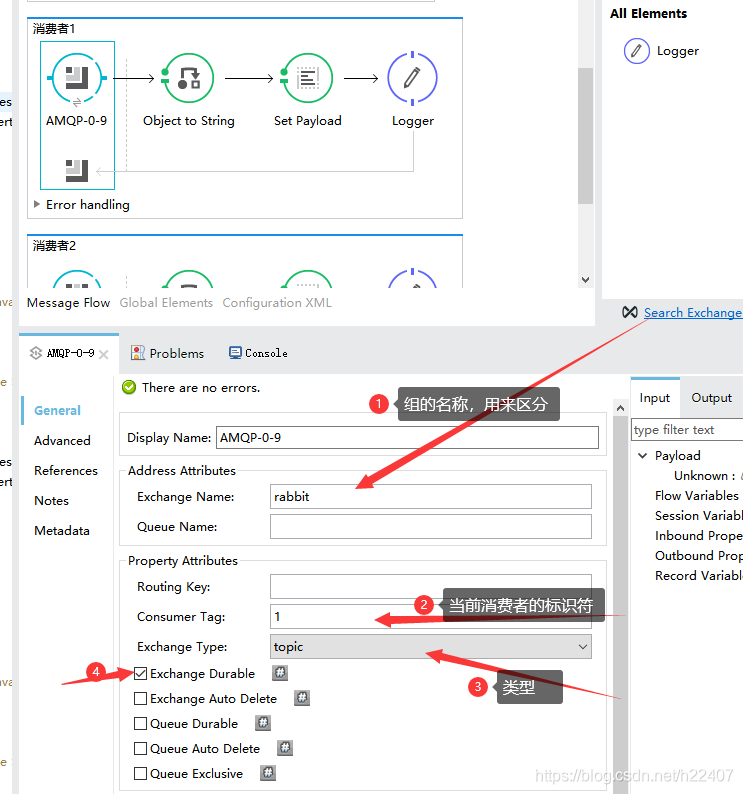Viewport: 743px width, 794px height.
Task: Click expression icon next to Exchange Durable
Action: pos(280,673)
